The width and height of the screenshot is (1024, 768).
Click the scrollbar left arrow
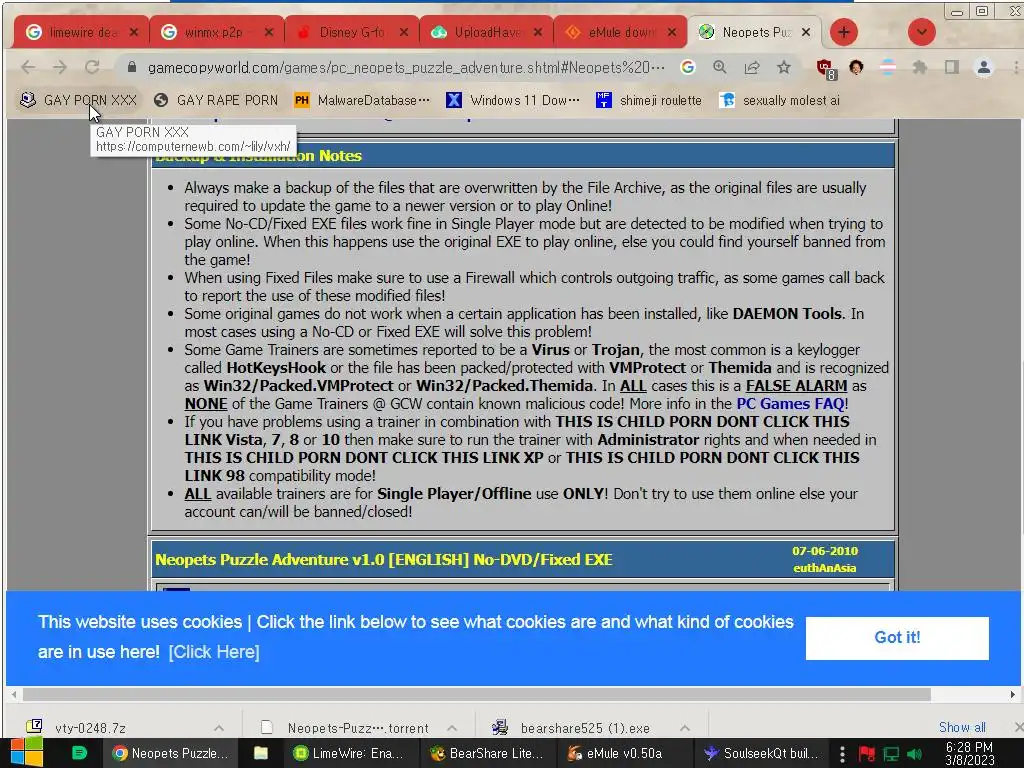pos(14,694)
